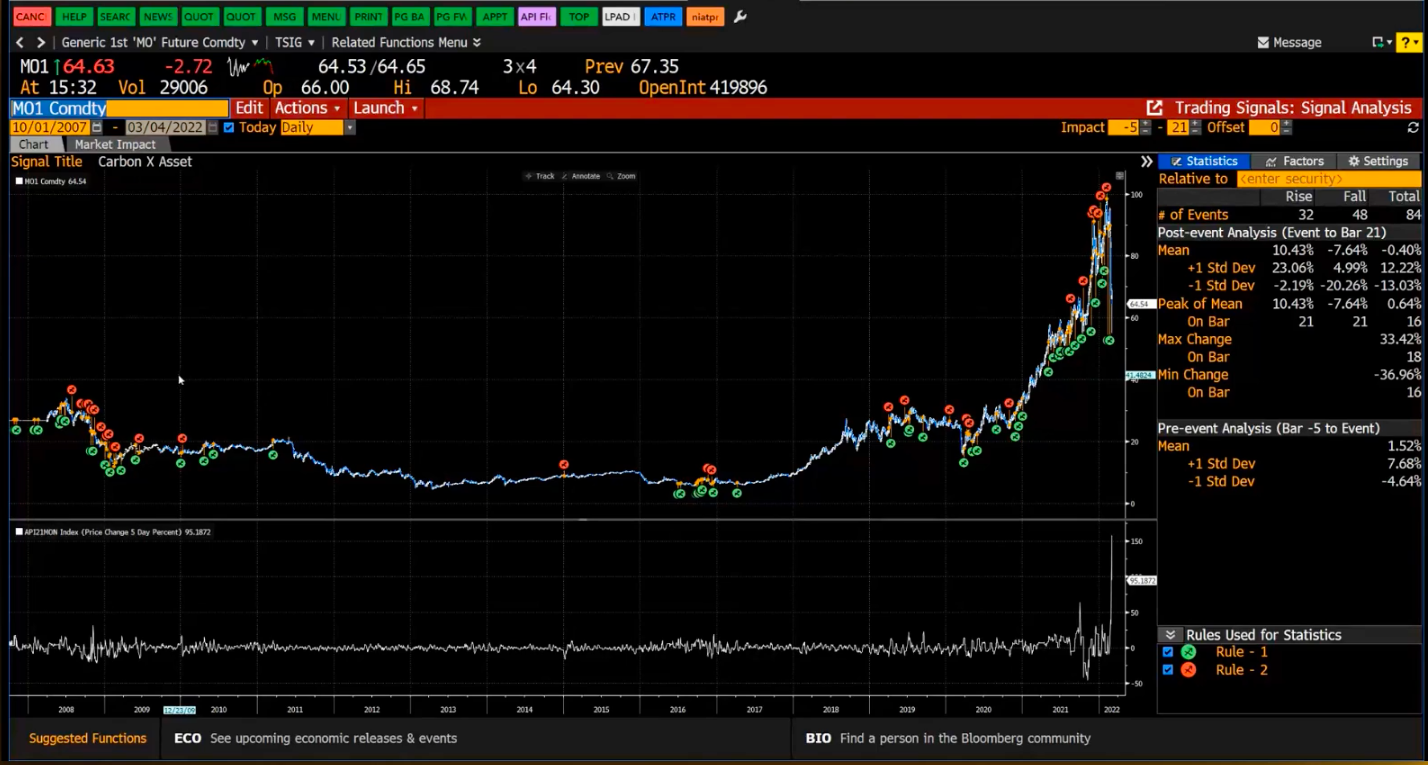Click the MENU function key
1428x765 pixels.
[326, 17]
